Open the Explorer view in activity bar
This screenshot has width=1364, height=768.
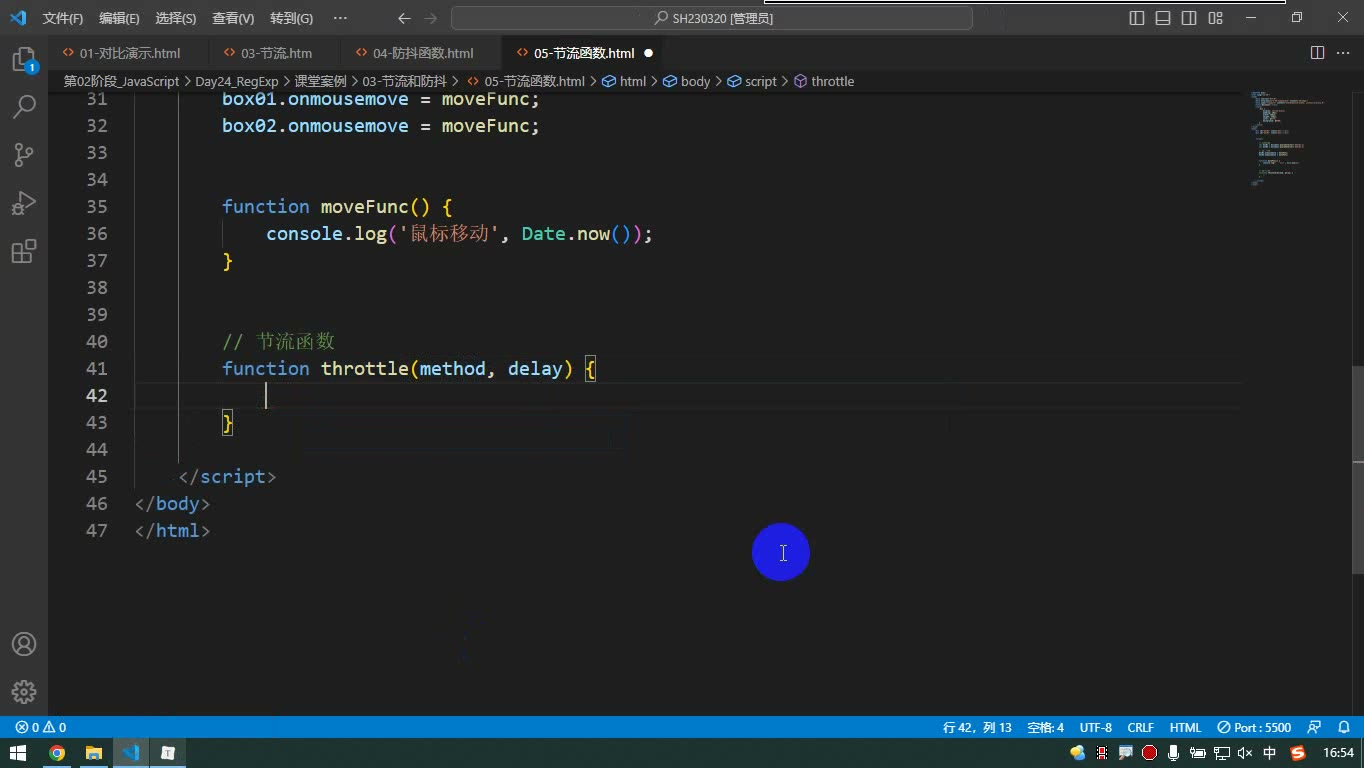coord(24,60)
